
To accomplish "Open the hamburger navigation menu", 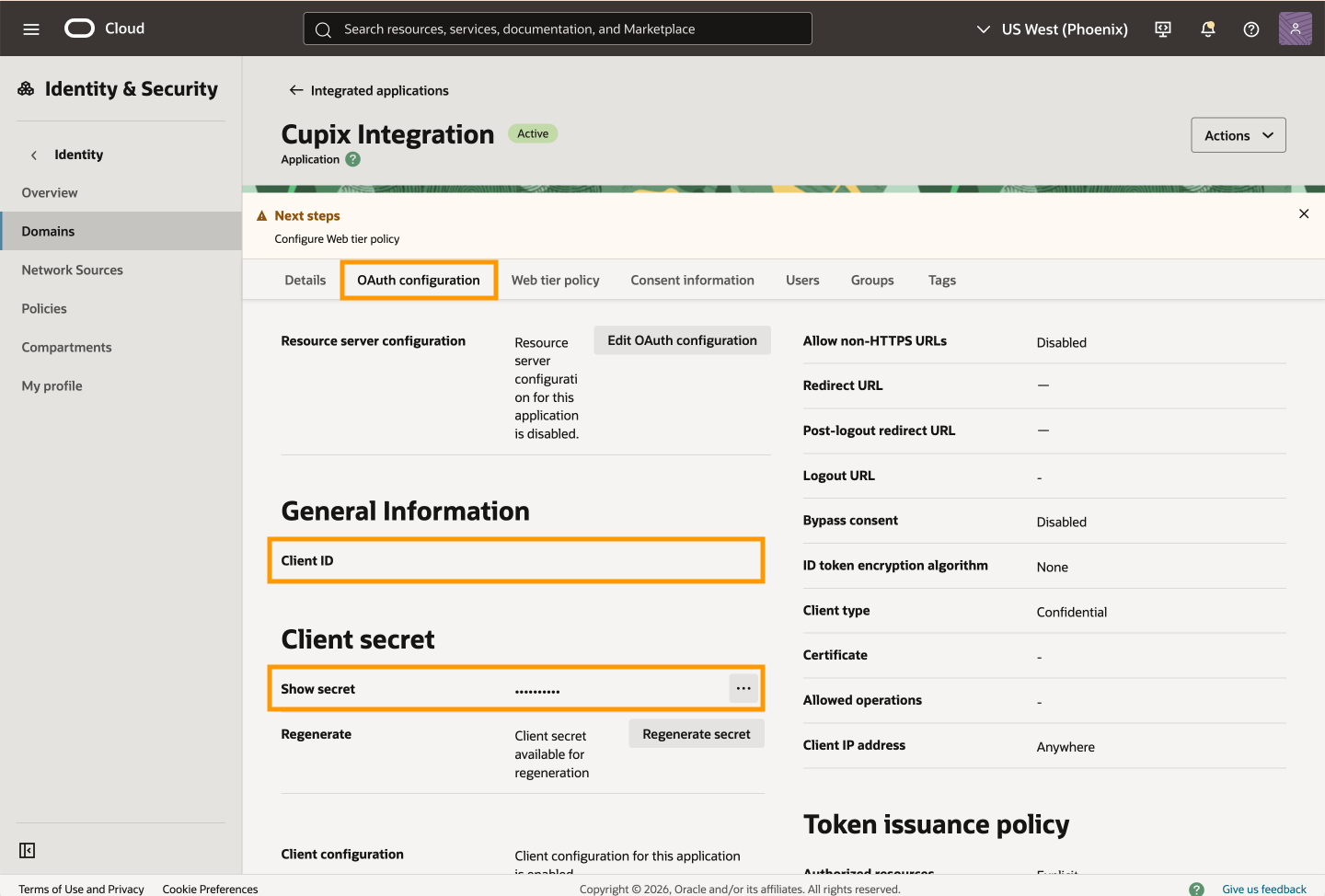I will 31,29.
